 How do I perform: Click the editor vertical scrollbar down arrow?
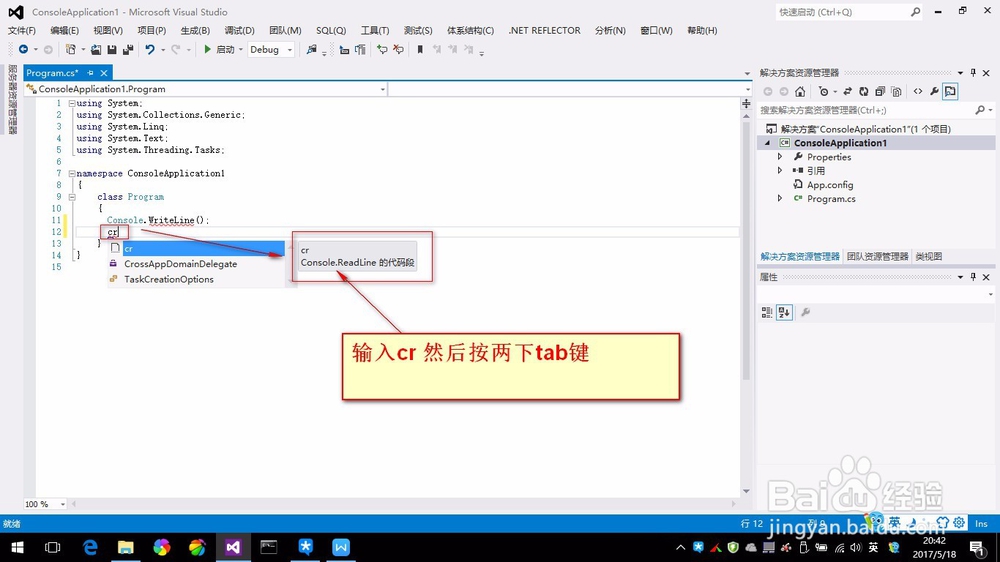pos(746,491)
